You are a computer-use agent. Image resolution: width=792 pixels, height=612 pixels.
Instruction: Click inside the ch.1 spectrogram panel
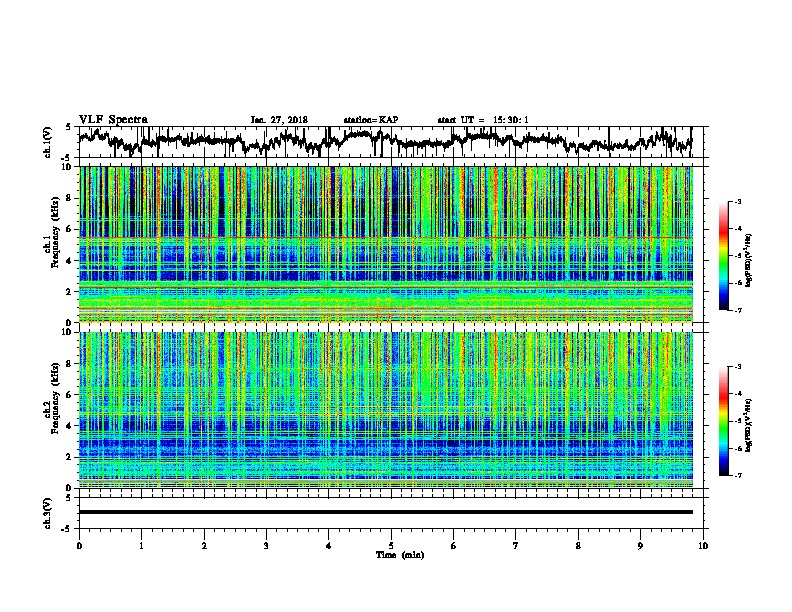coord(385,244)
